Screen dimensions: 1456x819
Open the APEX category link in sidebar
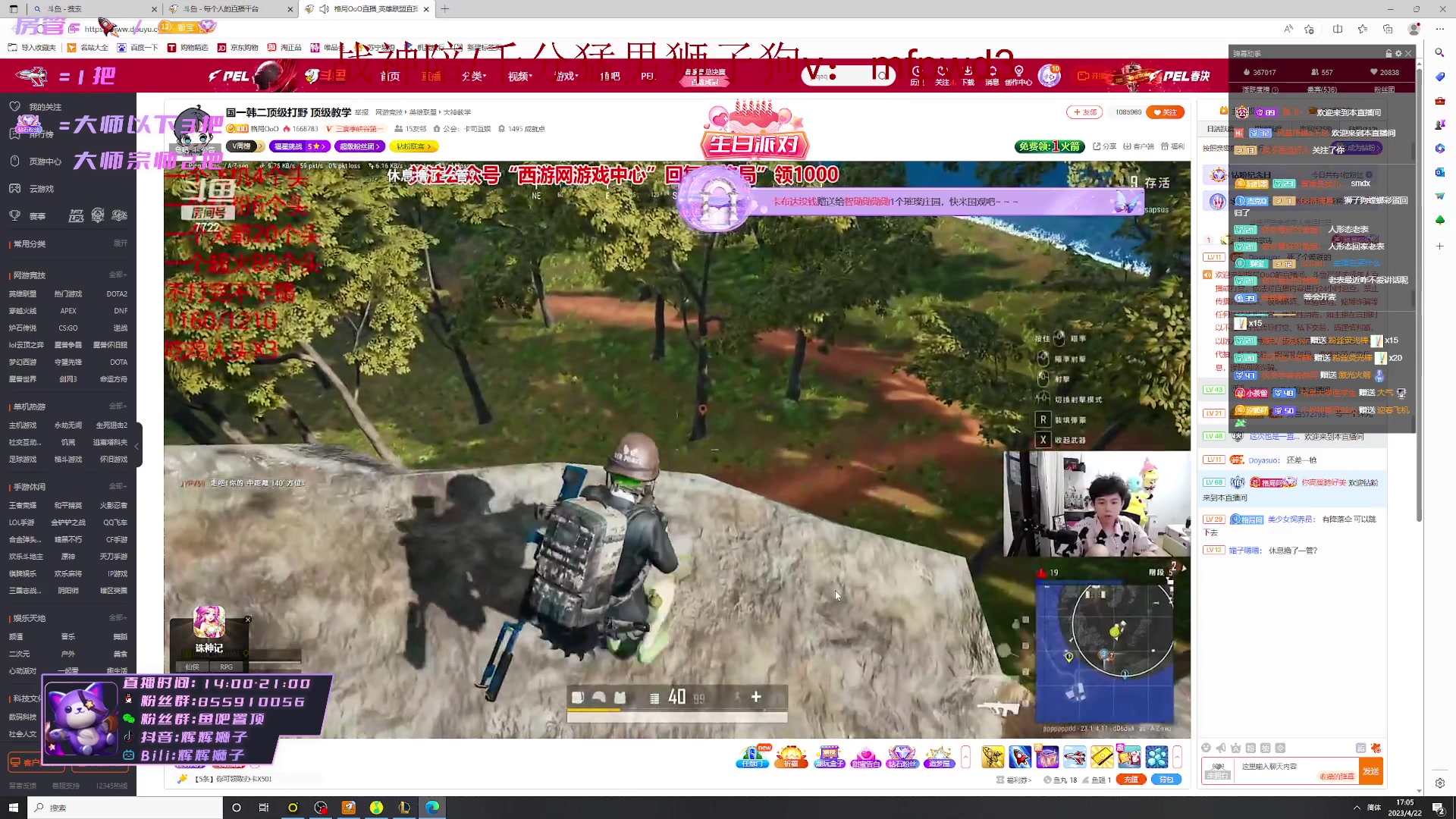(68, 311)
